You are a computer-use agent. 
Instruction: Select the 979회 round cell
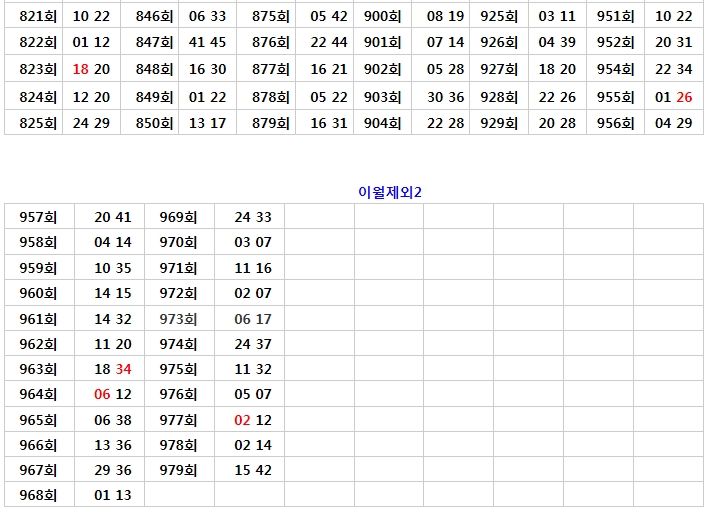(x=179, y=470)
